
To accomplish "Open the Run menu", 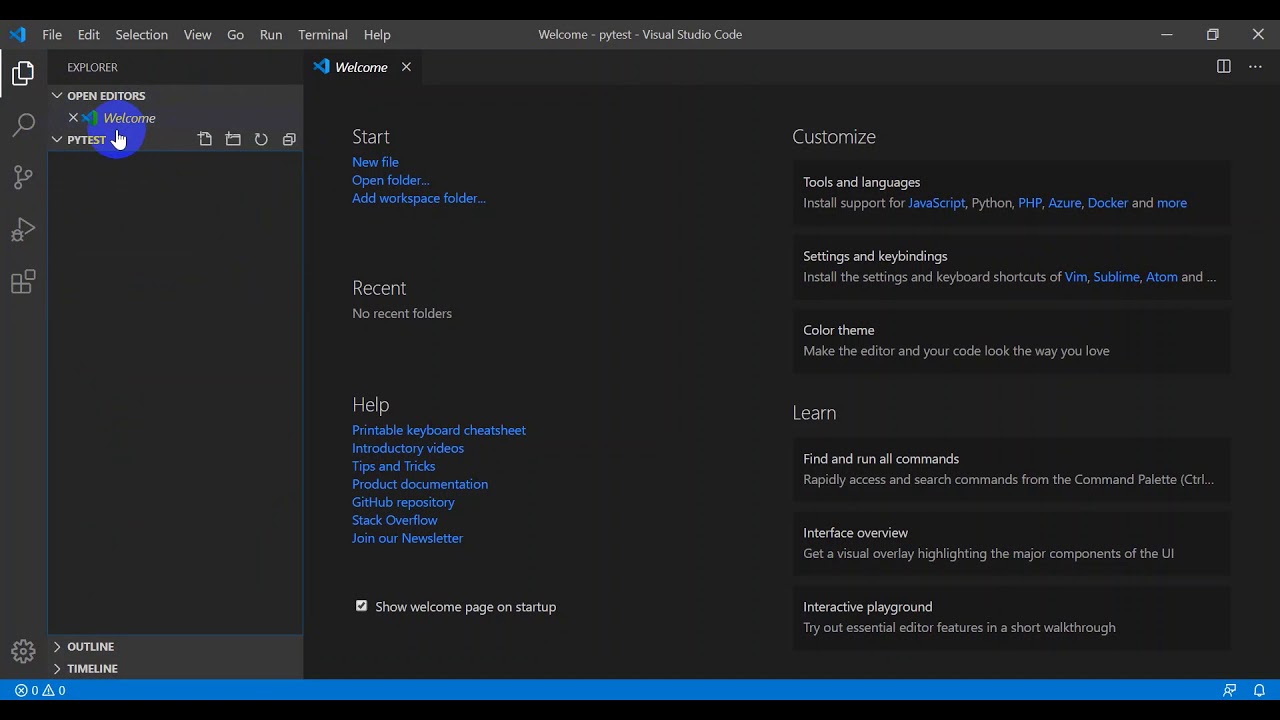I will click(x=271, y=34).
